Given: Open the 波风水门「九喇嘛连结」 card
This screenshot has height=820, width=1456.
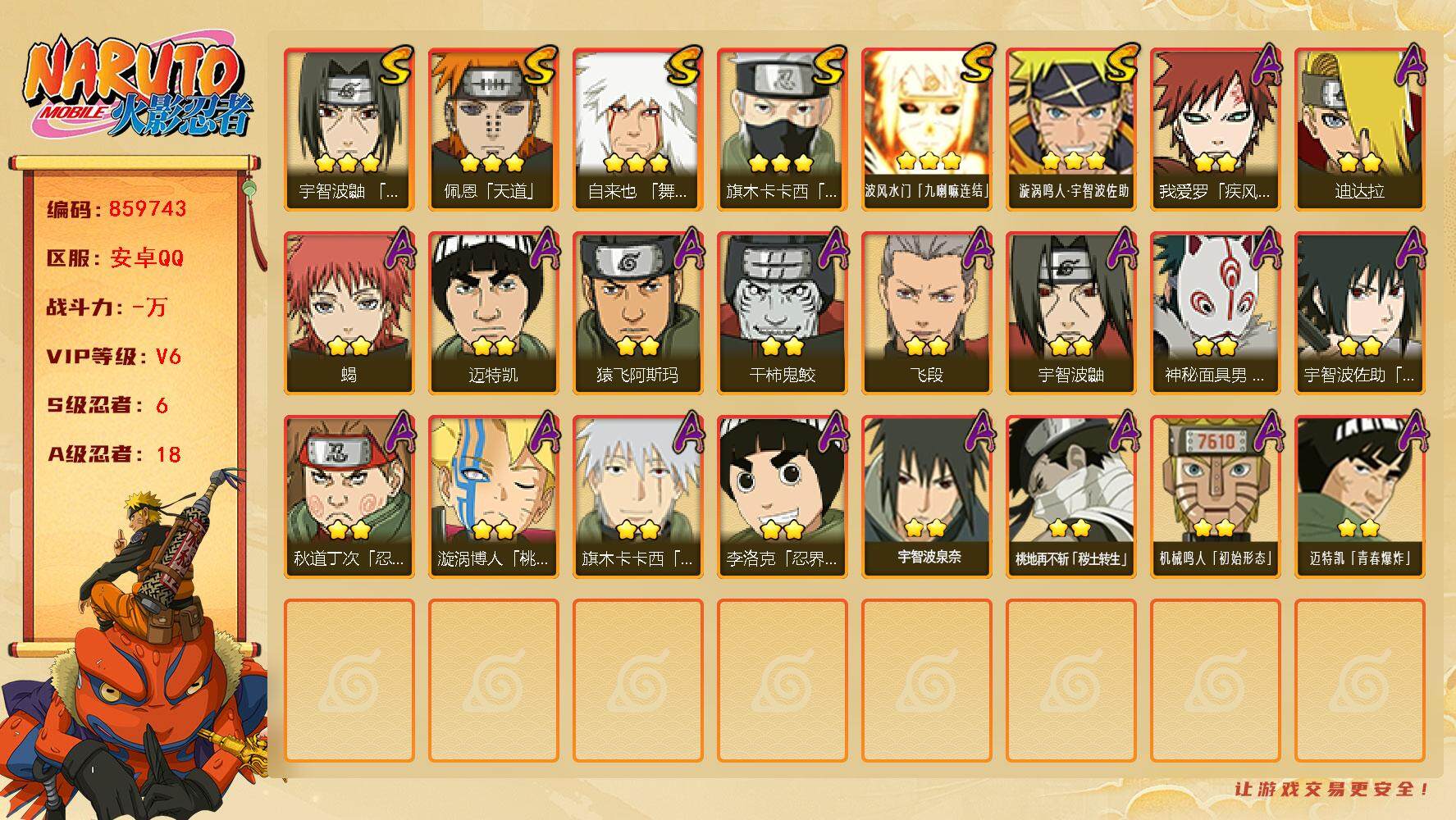Looking at the screenshot, I should pos(926,130).
